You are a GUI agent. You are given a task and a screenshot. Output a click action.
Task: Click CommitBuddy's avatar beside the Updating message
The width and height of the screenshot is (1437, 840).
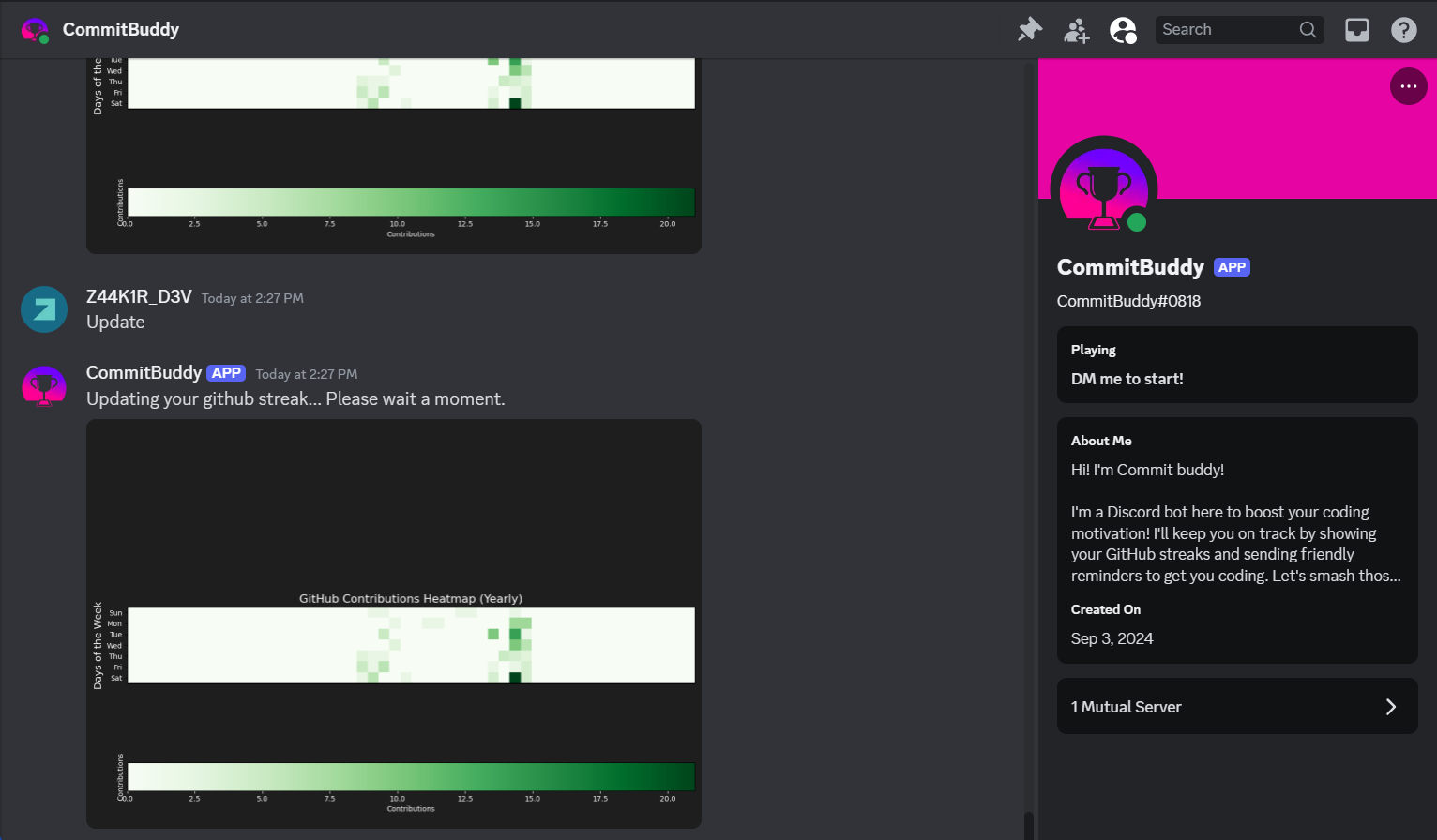point(44,385)
